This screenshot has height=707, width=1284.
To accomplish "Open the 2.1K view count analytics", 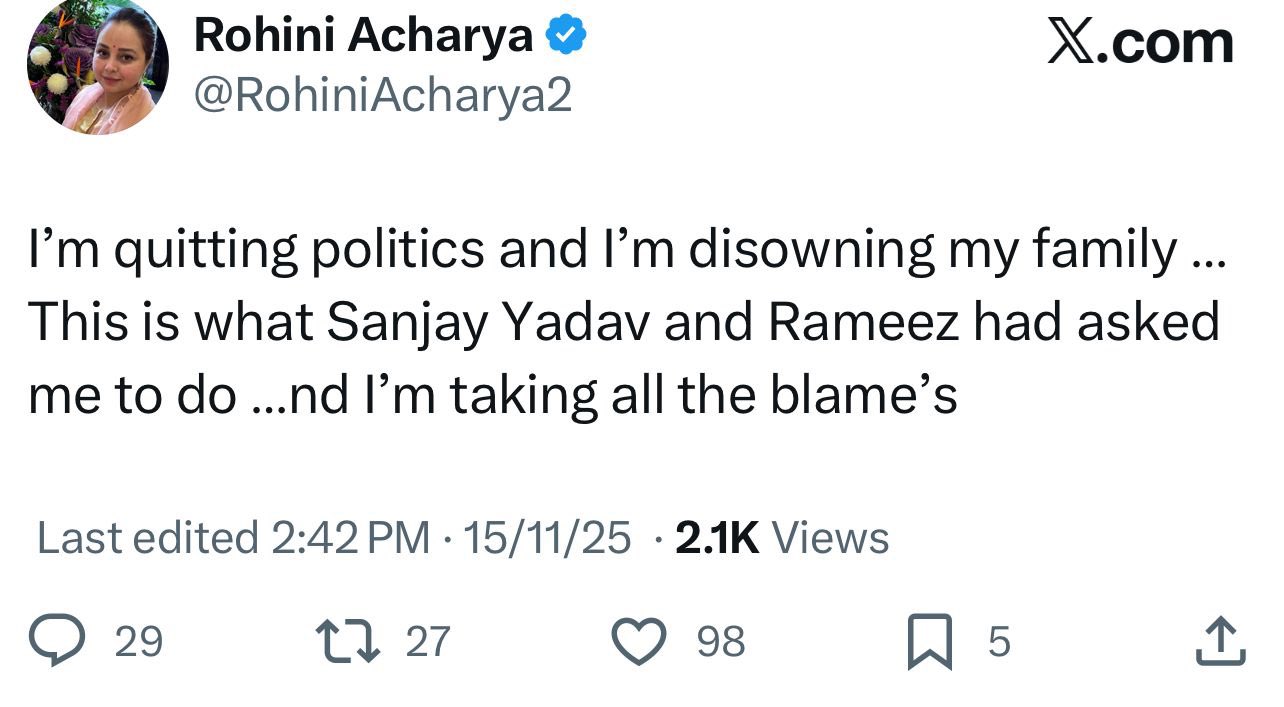I will [717, 538].
